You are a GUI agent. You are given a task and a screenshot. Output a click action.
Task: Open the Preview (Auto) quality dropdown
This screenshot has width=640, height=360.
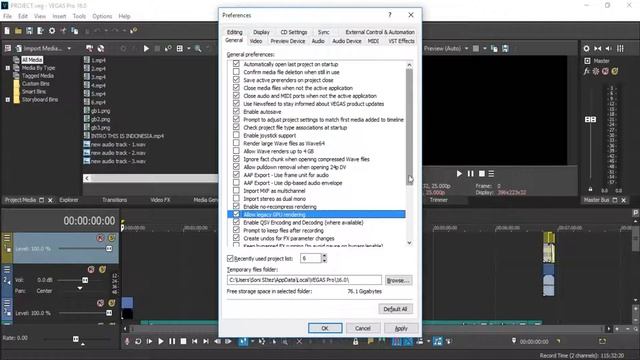click(x=467, y=49)
